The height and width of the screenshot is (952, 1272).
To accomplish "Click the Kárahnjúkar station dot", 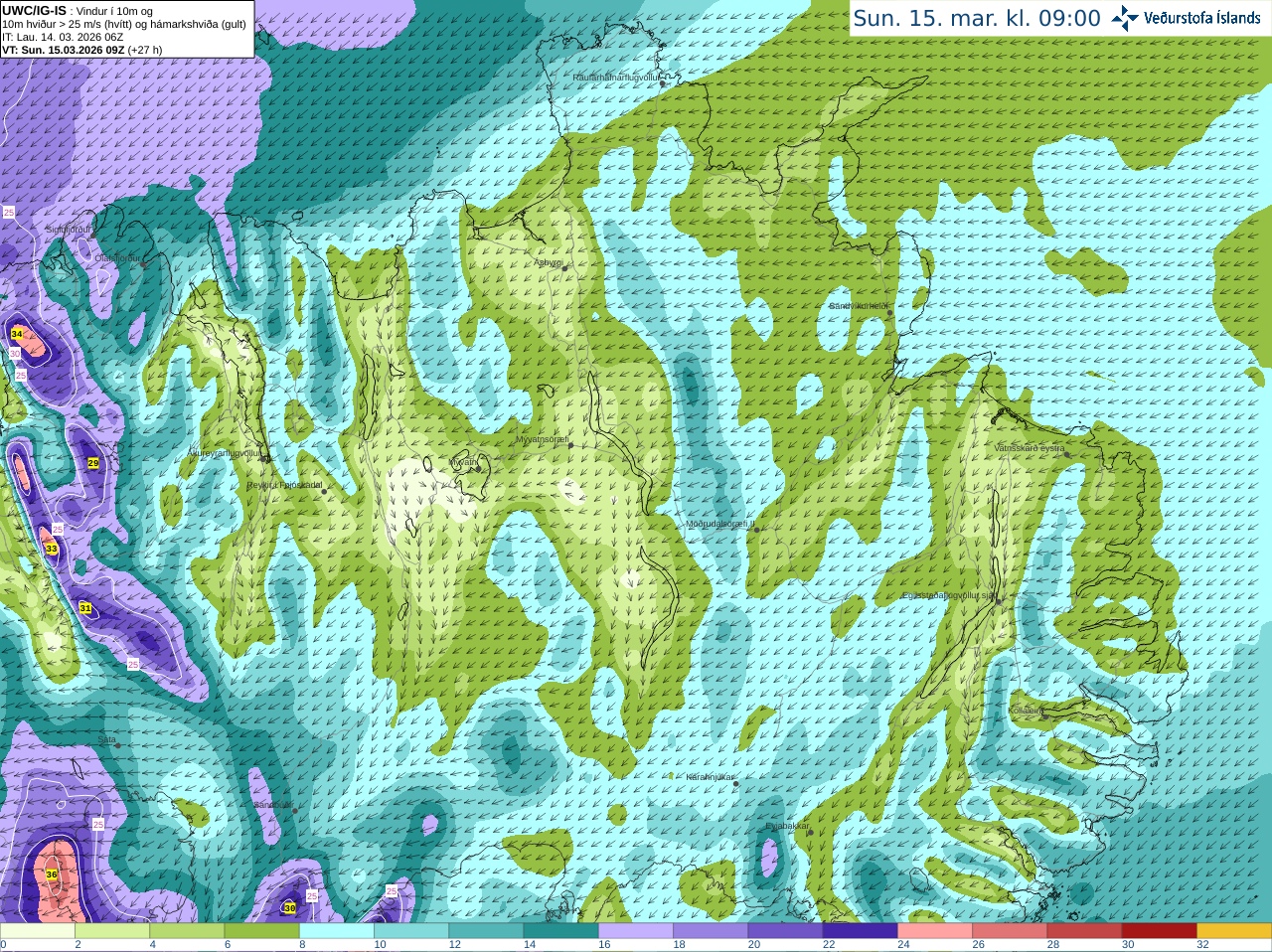I will pyautogui.click(x=736, y=784).
